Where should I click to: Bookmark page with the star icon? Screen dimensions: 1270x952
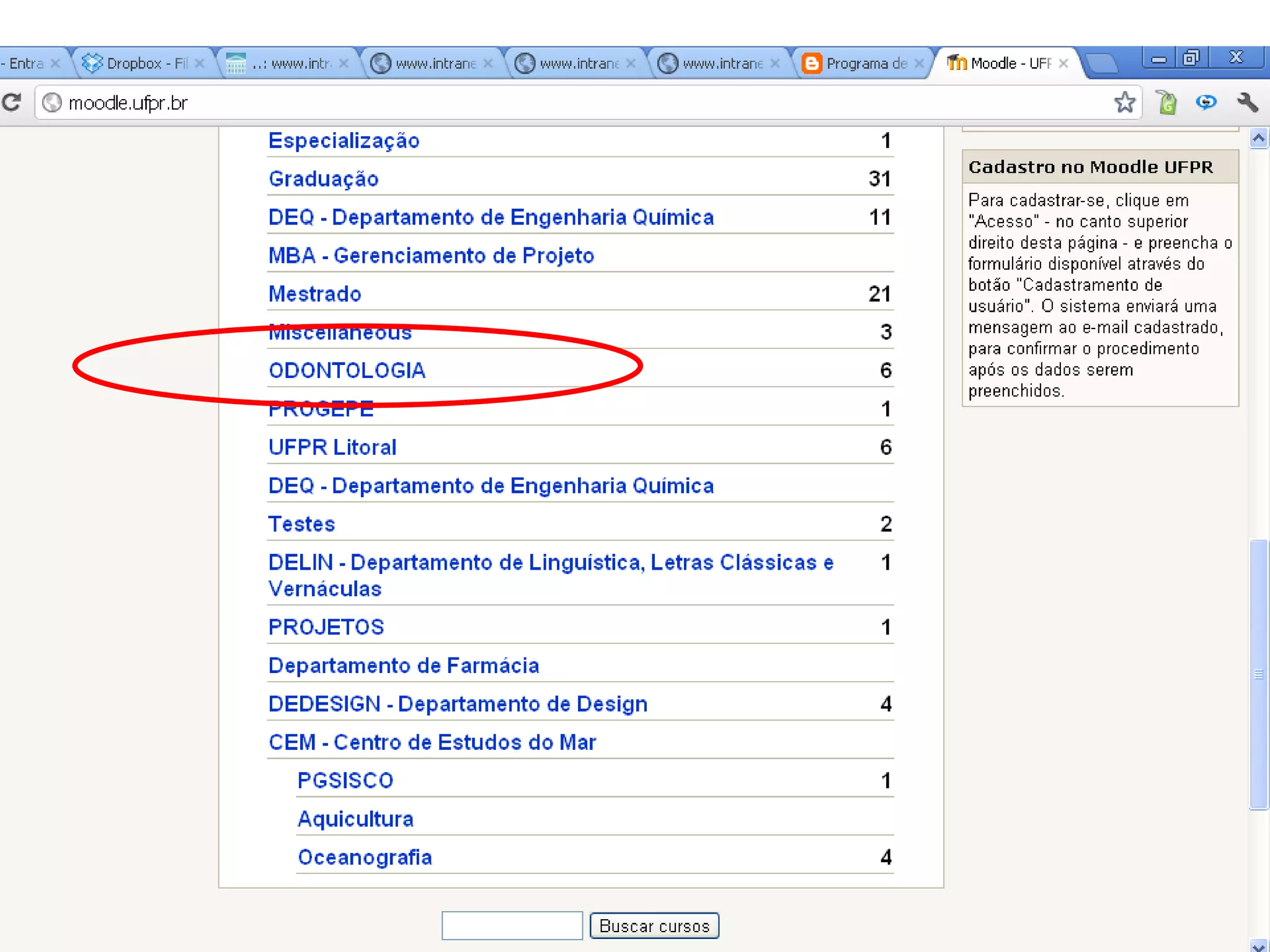point(1124,102)
